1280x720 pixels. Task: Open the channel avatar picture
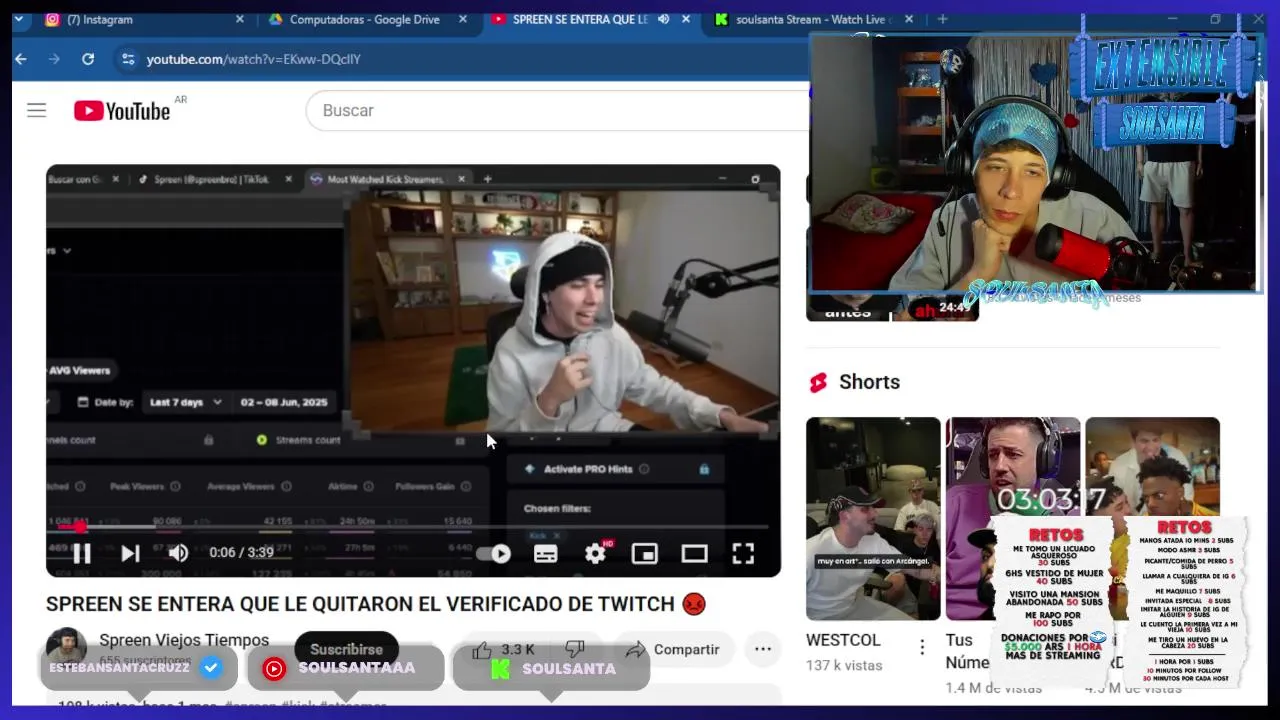click(66, 648)
